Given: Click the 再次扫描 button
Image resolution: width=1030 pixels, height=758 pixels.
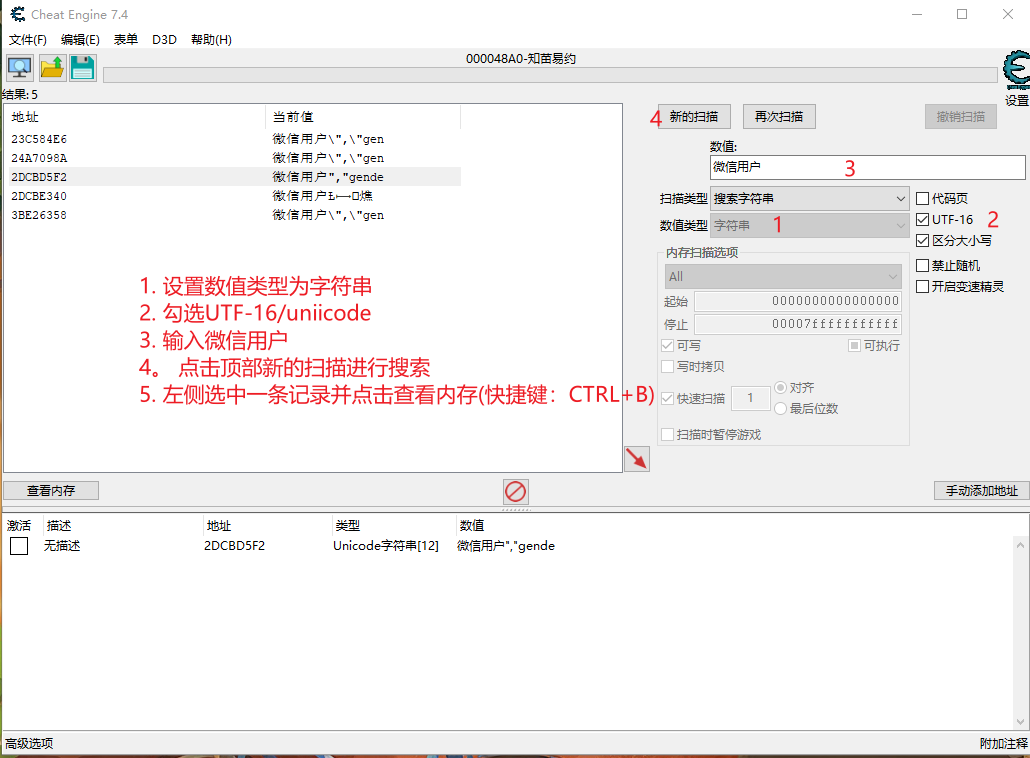Looking at the screenshot, I should pyautogui.click(x=779, y=117).
